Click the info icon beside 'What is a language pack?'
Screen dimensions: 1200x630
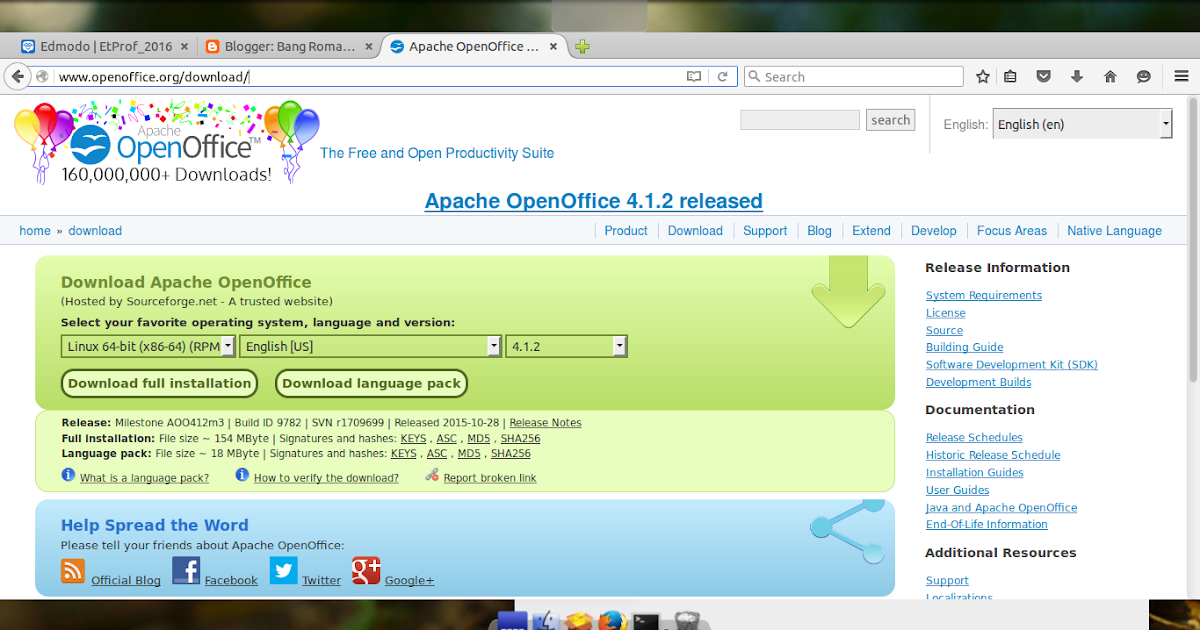[x=68, y=475]
